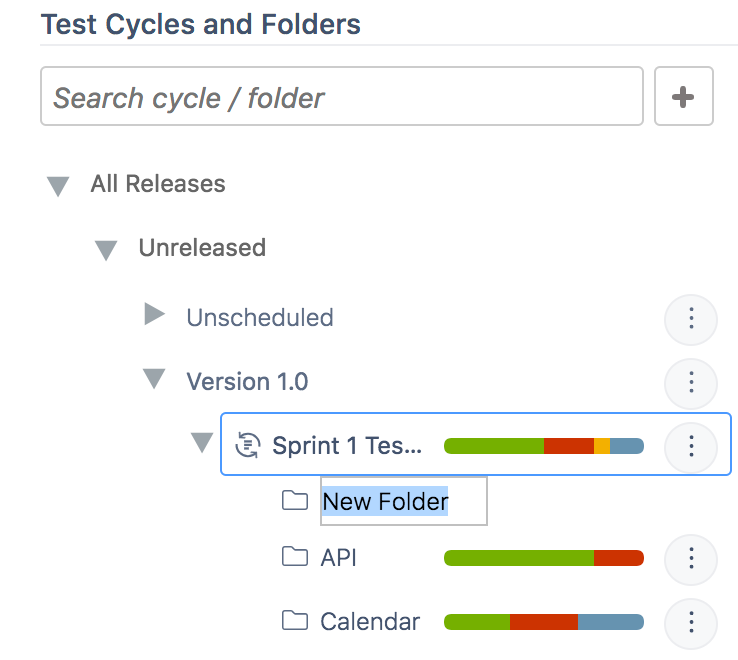
Task: Open the API folder three-dot menu
Action: tap(691, 559)
